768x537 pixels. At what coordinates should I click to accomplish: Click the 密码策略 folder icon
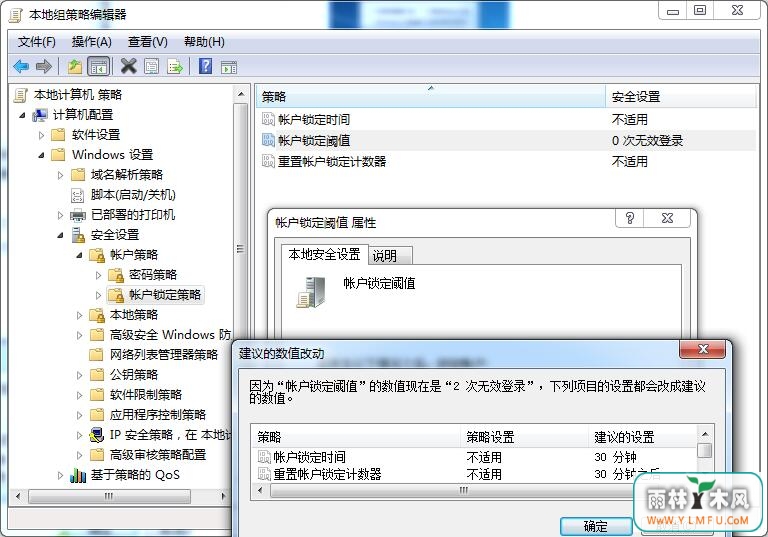pos(116,275)
